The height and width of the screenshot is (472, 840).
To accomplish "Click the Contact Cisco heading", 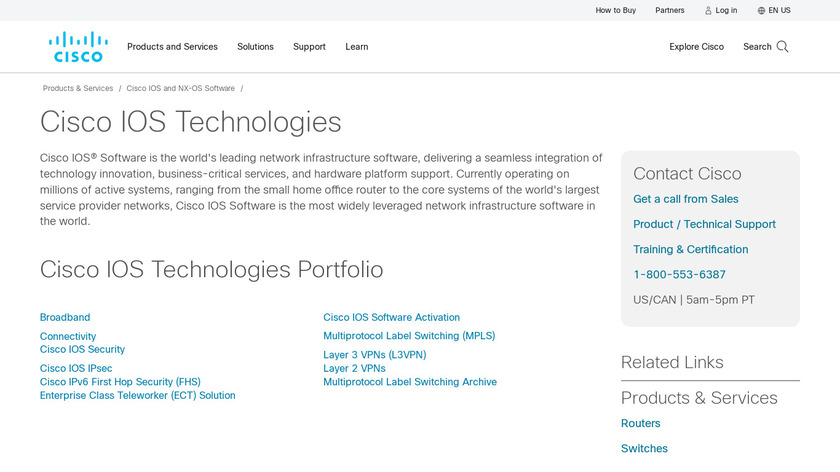I will tap(687, 174).
